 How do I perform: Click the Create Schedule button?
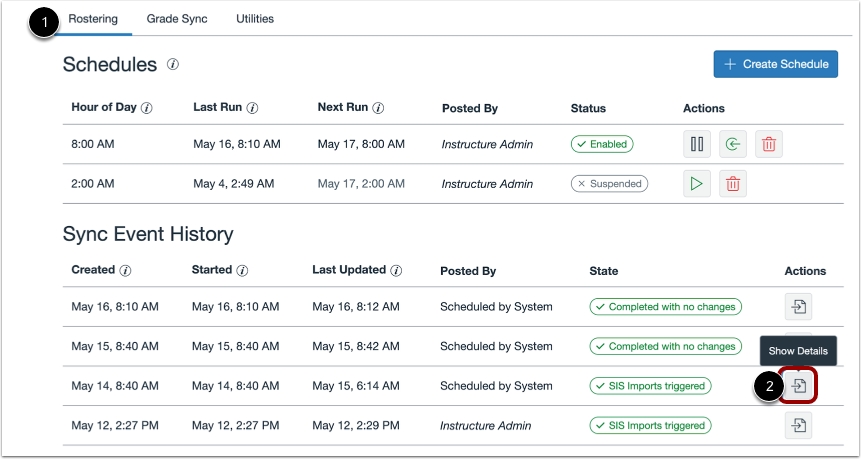coord(775,64)
